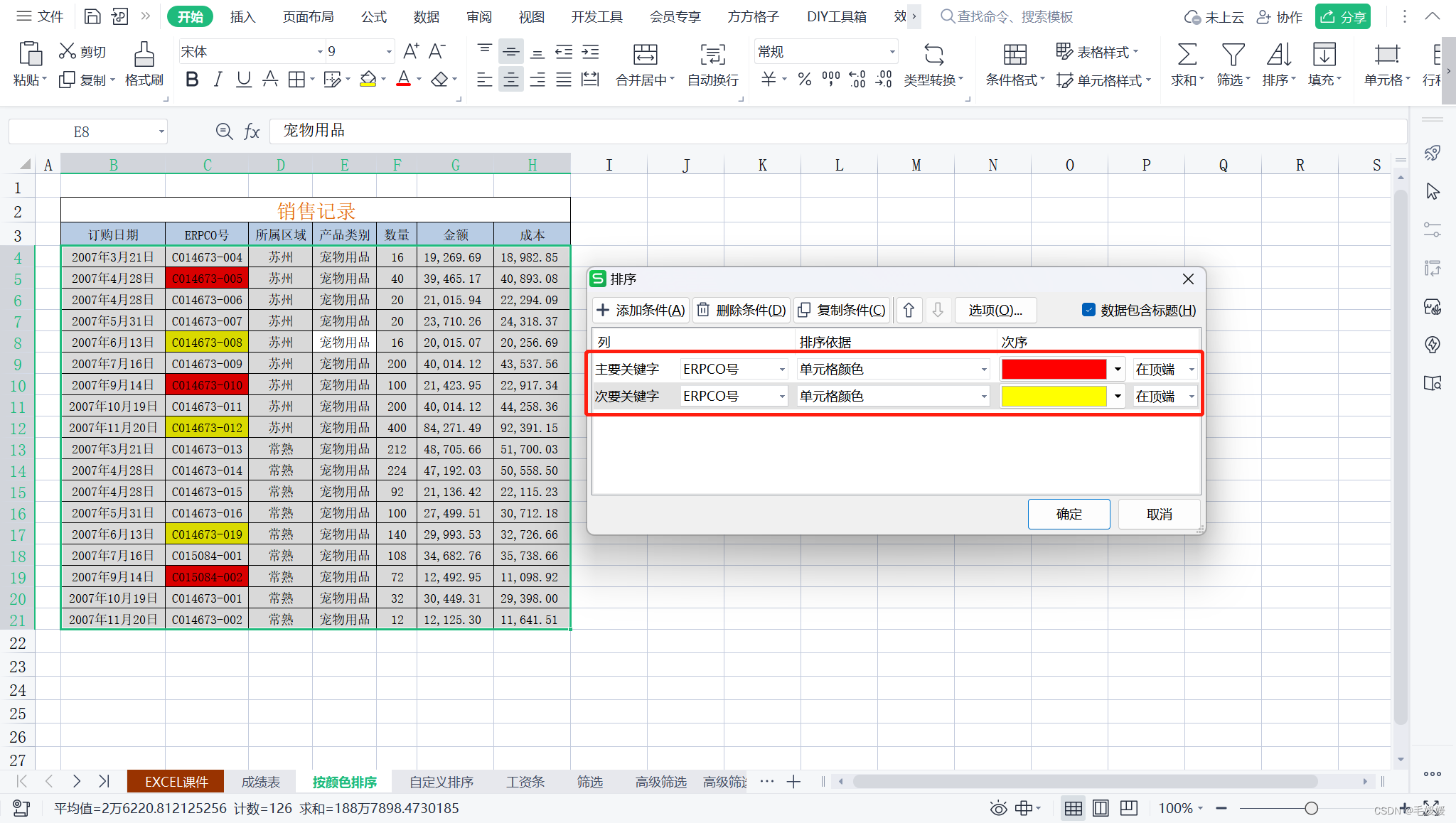
Task: Click the 确定 button in sort dialog
Action: coord(1068,514)
